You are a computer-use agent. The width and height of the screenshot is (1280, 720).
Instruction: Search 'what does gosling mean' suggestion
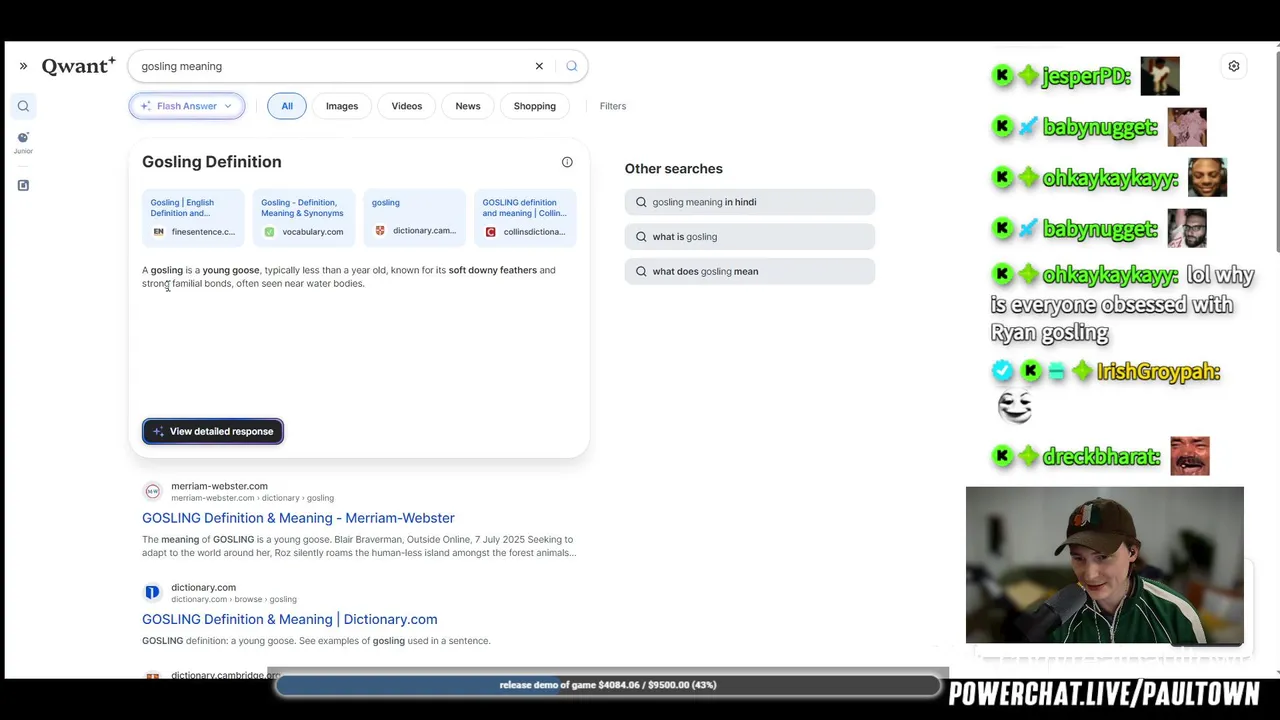pos(750,271)
